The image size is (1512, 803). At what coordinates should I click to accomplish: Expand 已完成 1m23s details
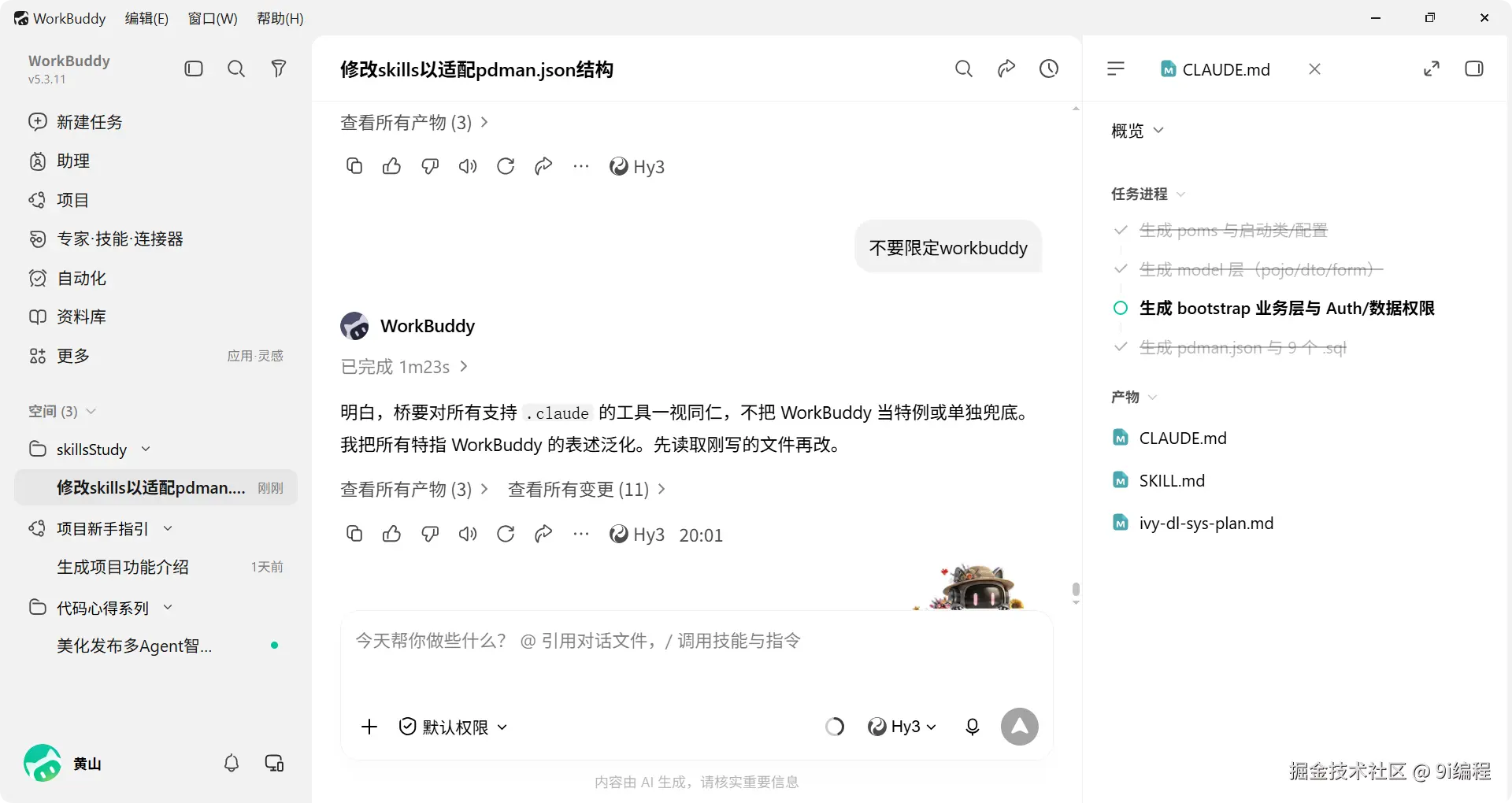pos(405,367)
